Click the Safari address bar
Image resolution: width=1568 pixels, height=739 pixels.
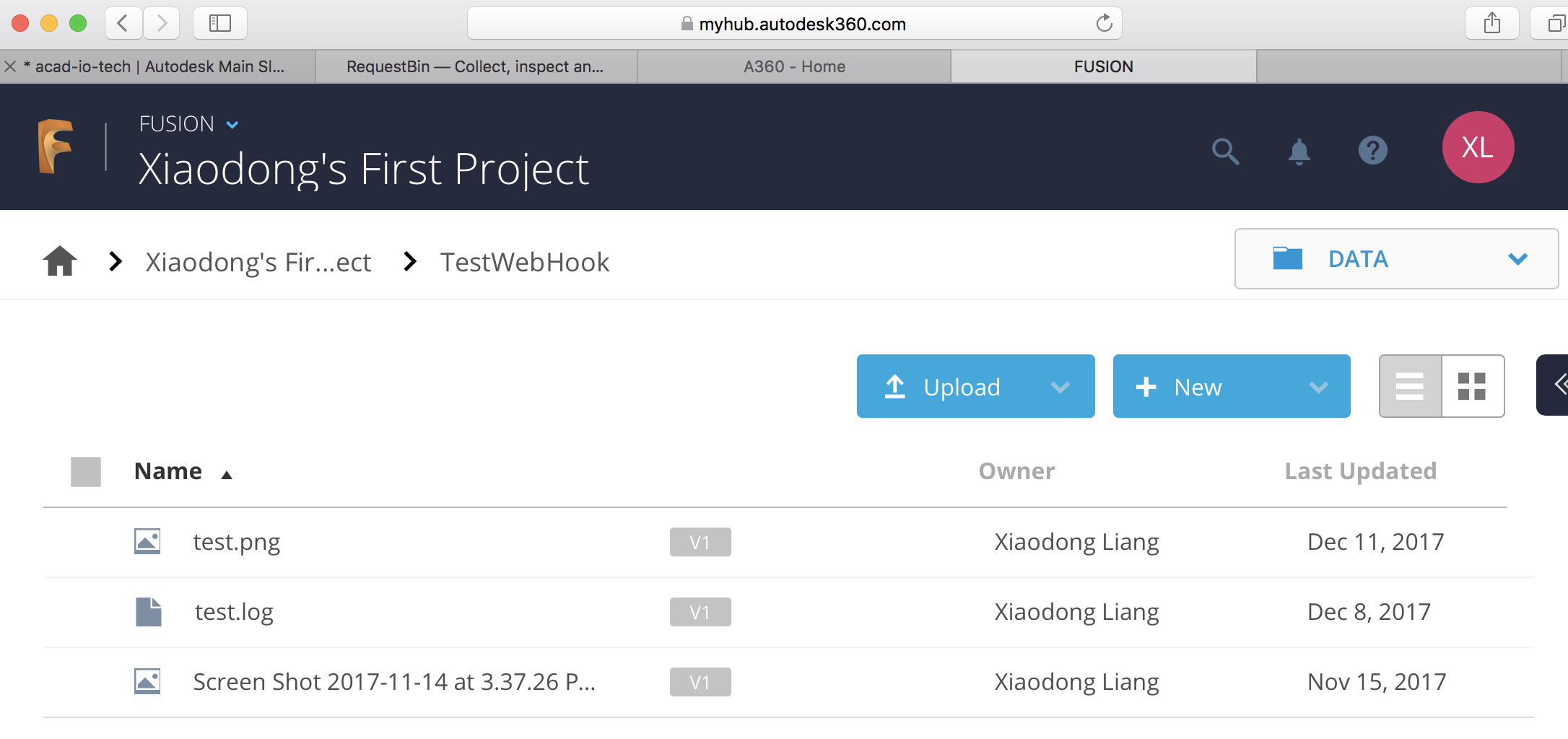point(794,24)
